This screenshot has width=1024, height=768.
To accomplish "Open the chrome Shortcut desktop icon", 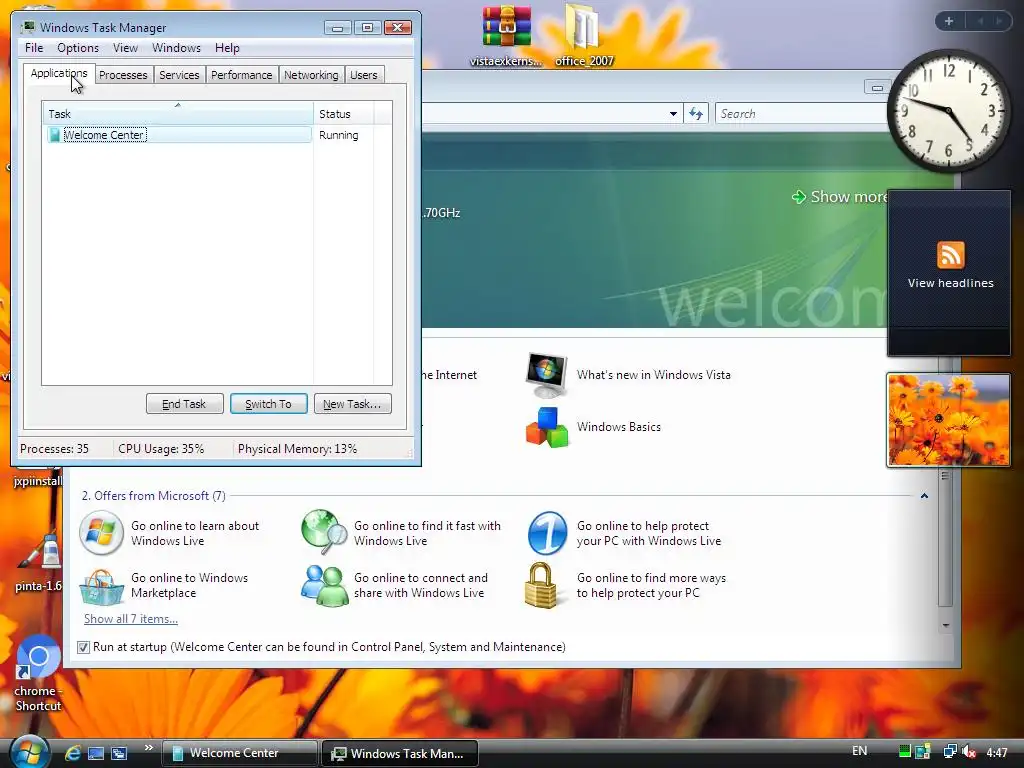I will [x=39, y=673].
